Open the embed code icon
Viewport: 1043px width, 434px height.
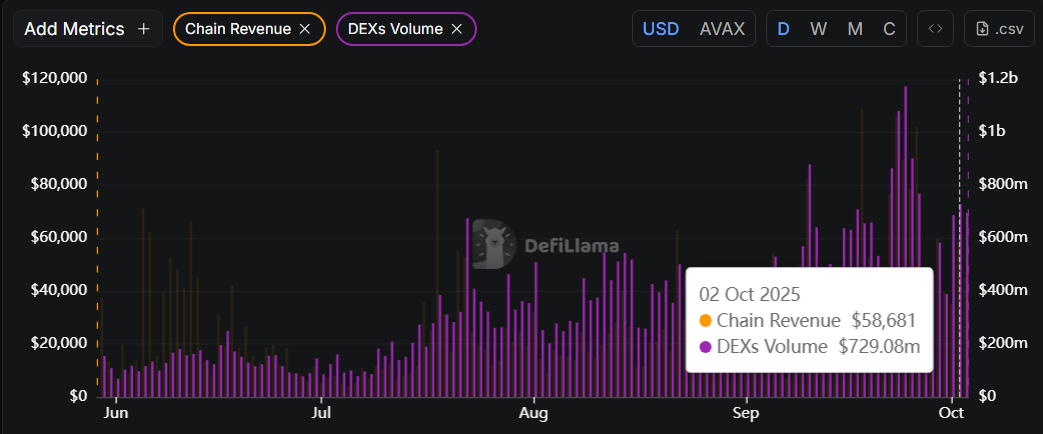(935, 29)
